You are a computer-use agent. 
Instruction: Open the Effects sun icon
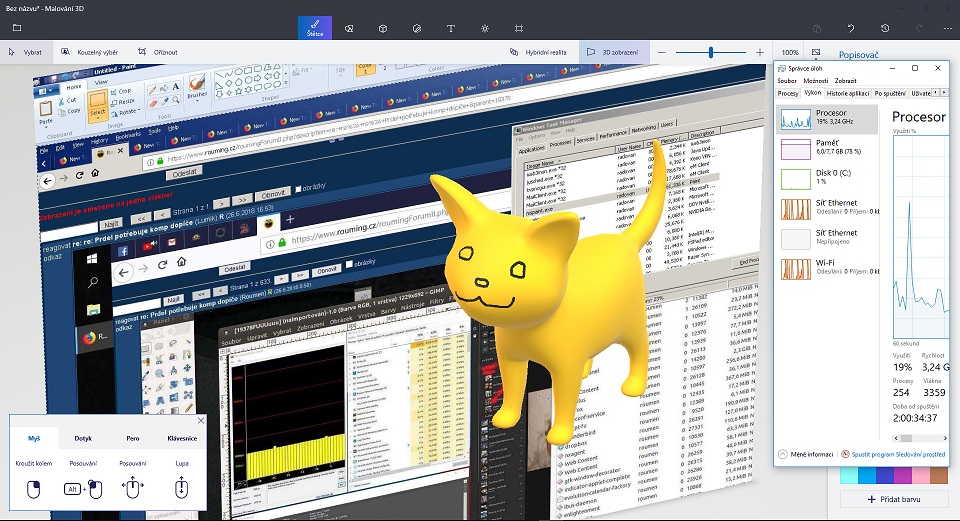click(x=485, y=28)
